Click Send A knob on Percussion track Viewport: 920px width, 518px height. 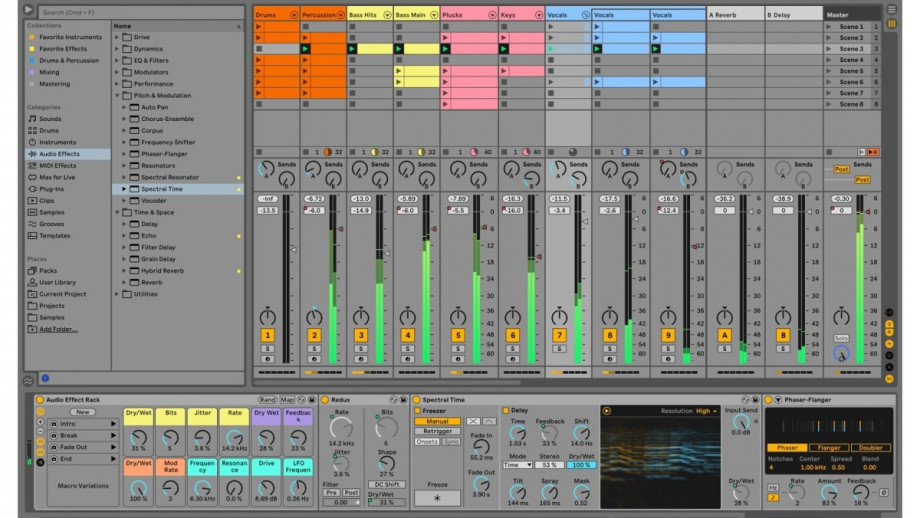tap(313, 170)
